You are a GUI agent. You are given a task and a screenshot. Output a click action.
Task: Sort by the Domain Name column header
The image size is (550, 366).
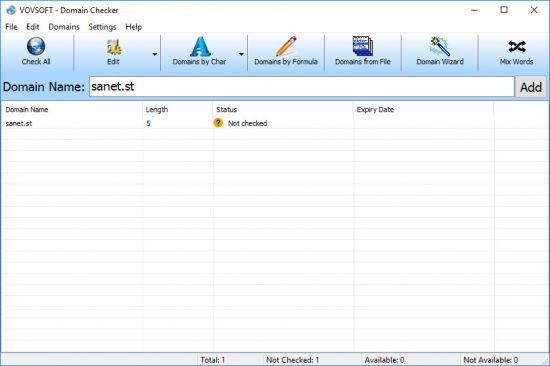pos(72,109)
